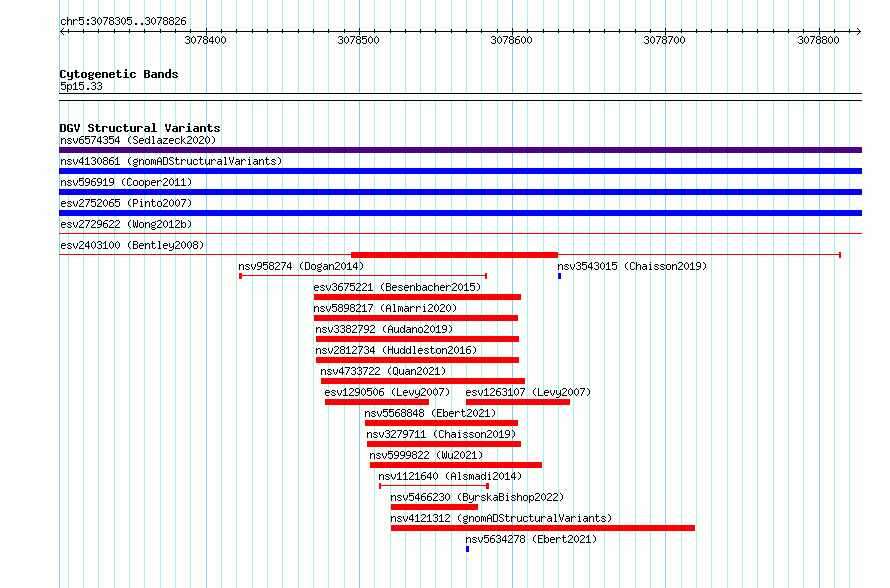The height and width of the screenshot is (588, 890).
Task: Click the 3078500 ruler position
Action: tap(359, 40)
